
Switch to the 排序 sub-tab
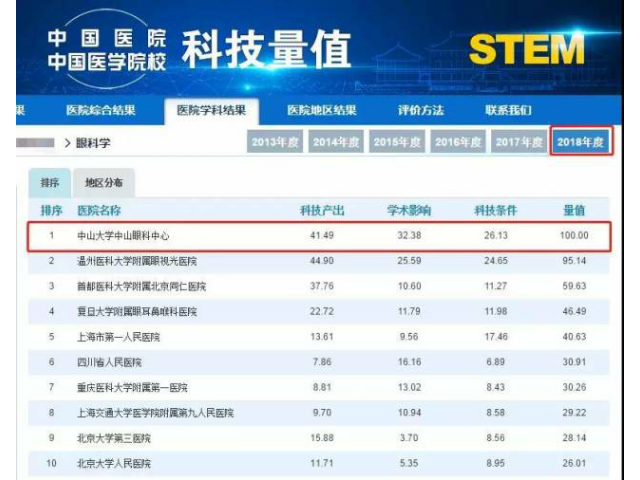tap(49, 183)
